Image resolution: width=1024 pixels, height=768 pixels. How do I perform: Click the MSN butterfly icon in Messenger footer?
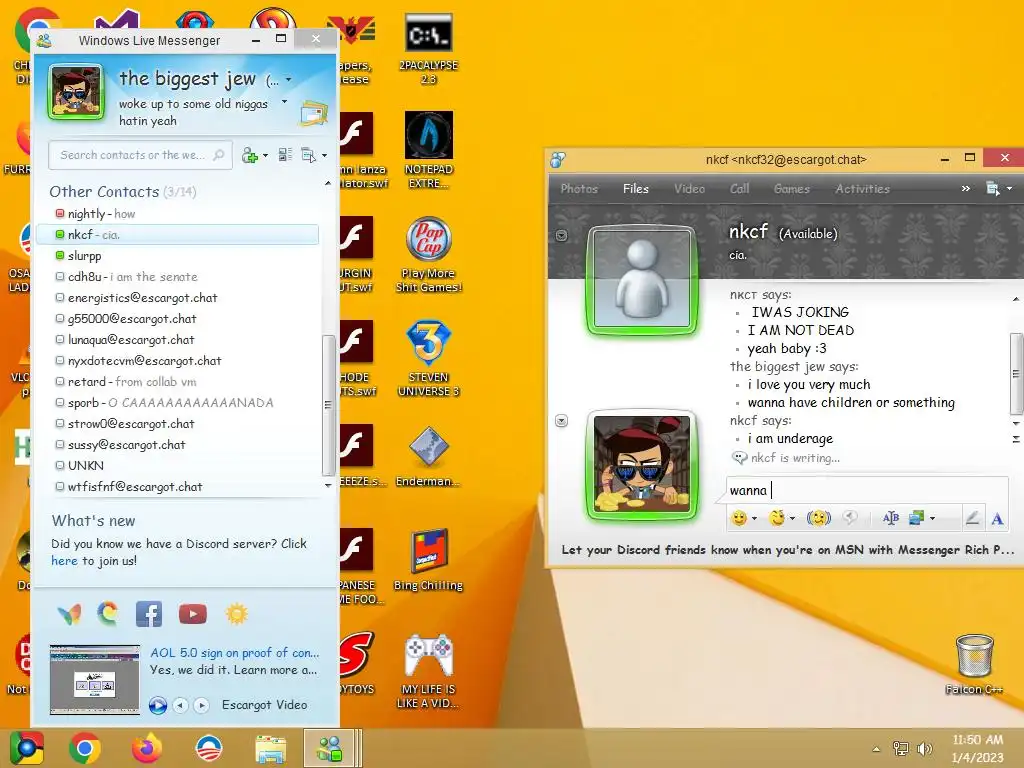coord(70,615)
